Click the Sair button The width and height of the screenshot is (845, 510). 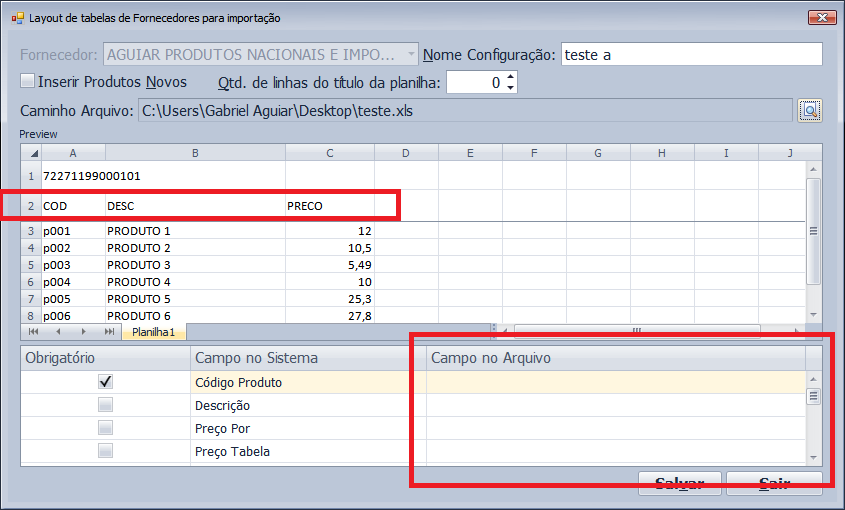(774, 484)
